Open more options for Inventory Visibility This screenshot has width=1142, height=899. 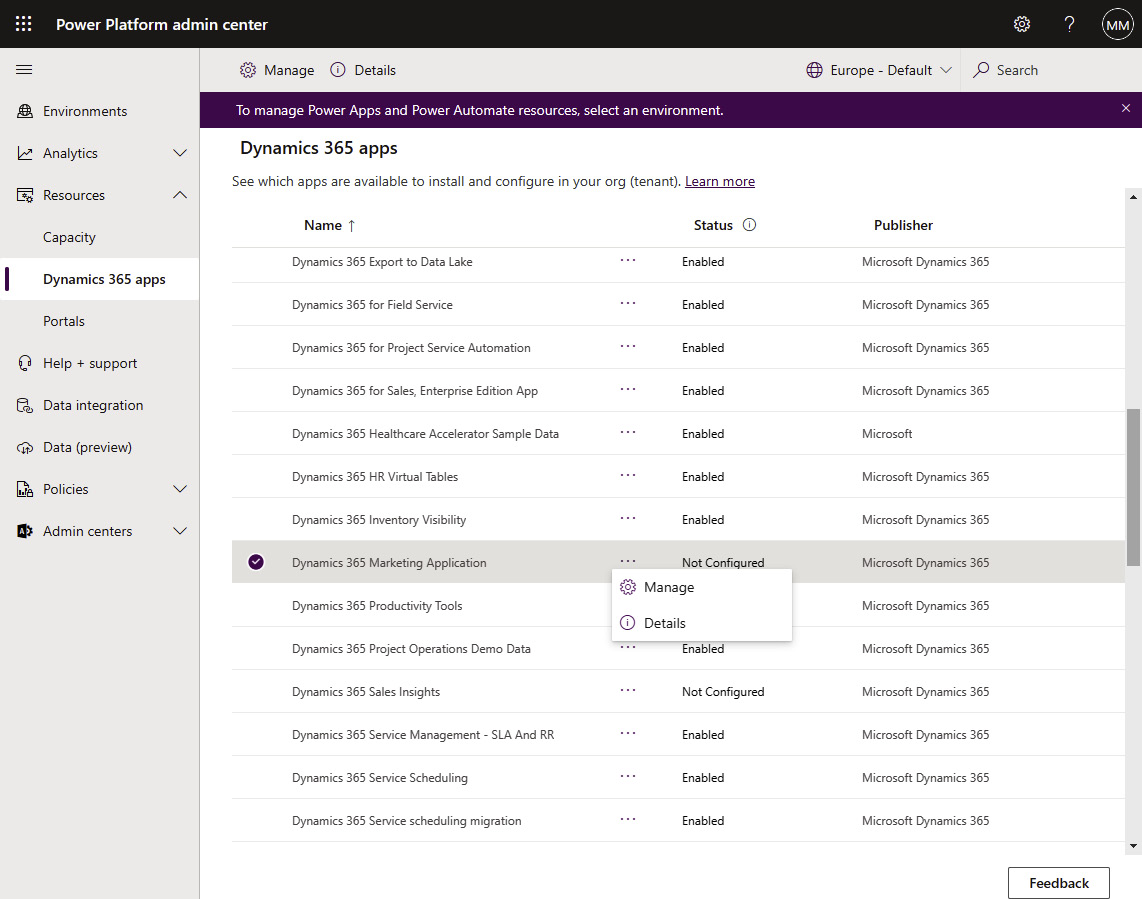click(628, 518)
